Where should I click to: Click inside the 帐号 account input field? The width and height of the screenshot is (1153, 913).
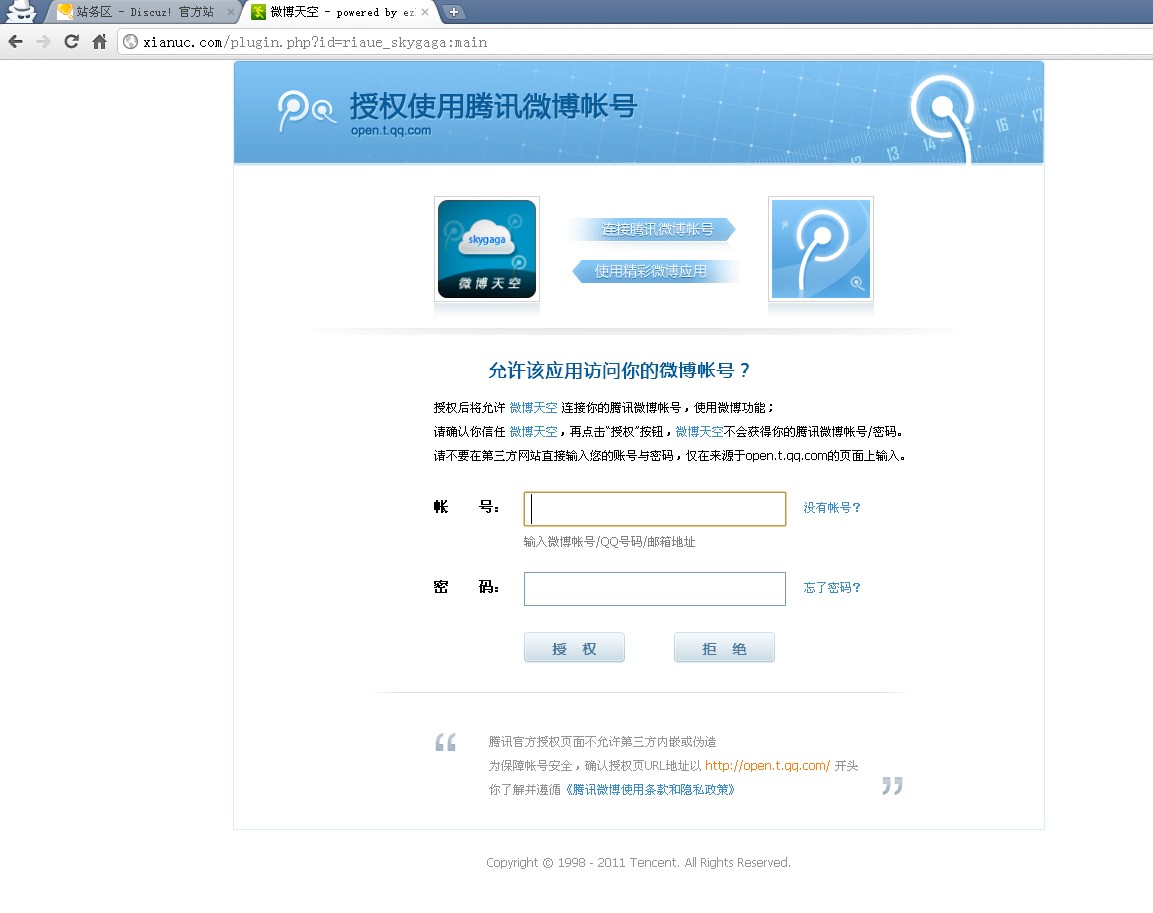coord(654,509)
